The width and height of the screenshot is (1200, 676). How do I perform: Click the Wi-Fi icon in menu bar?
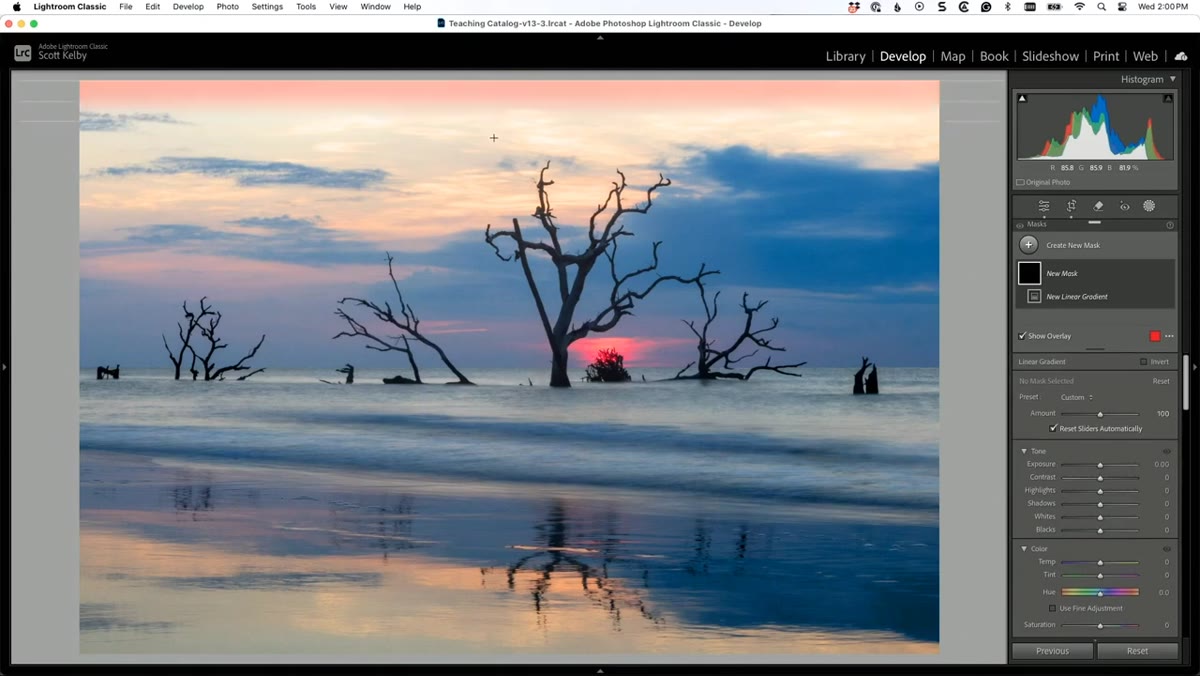pyautogui.click(x=1079, y=7)
